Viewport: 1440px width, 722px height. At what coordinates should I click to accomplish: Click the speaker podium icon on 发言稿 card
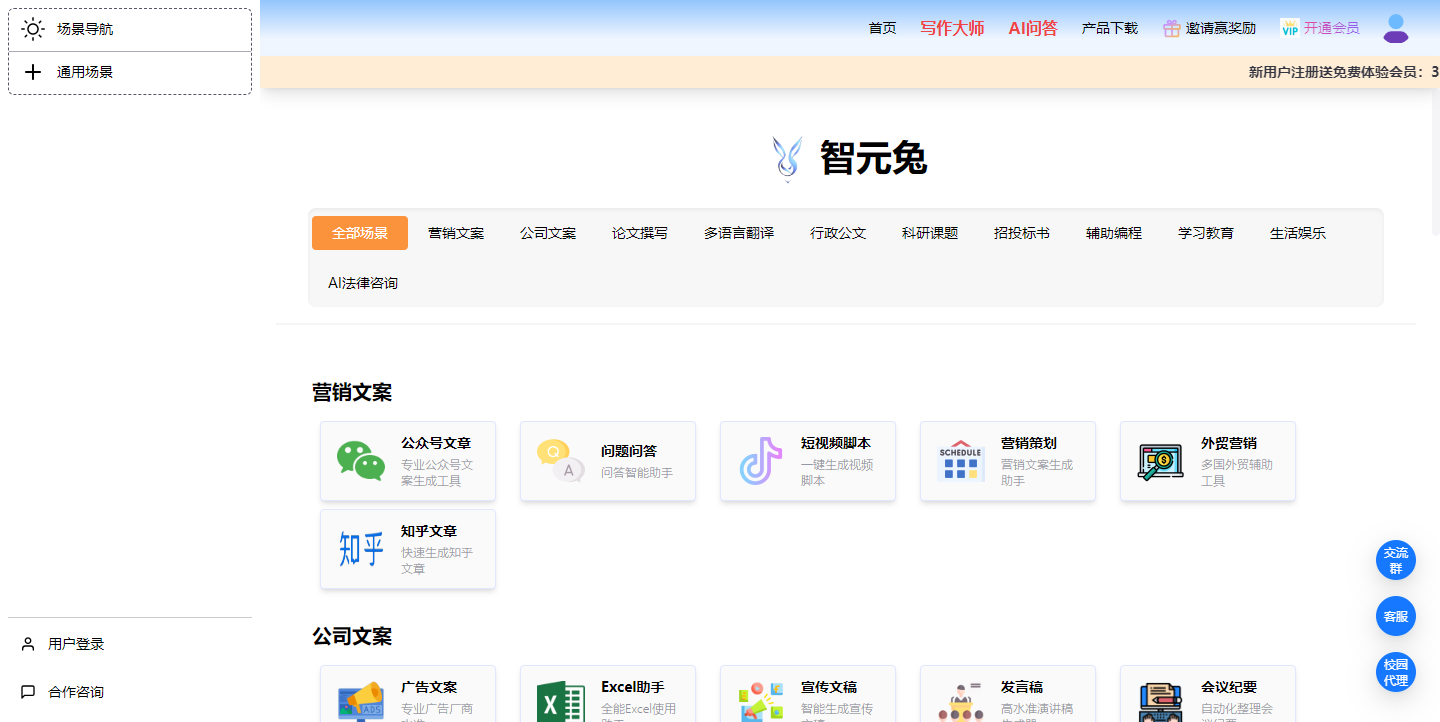[x=961, y=702]
